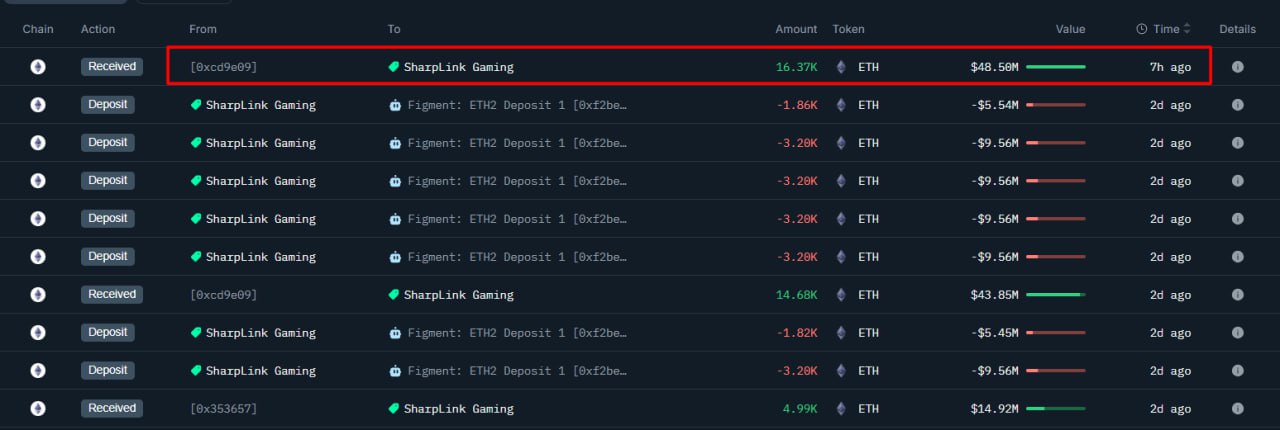
Task: Click Ethereum chain icon in $48.50M row
Action: (38, 67)
